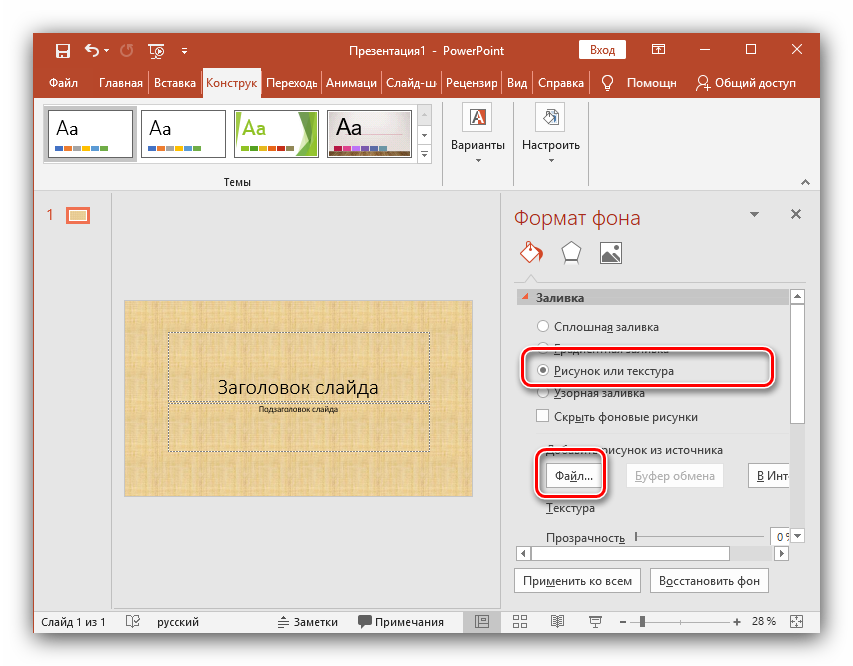Collapse the ribbon with chevron

pos(805,182)
